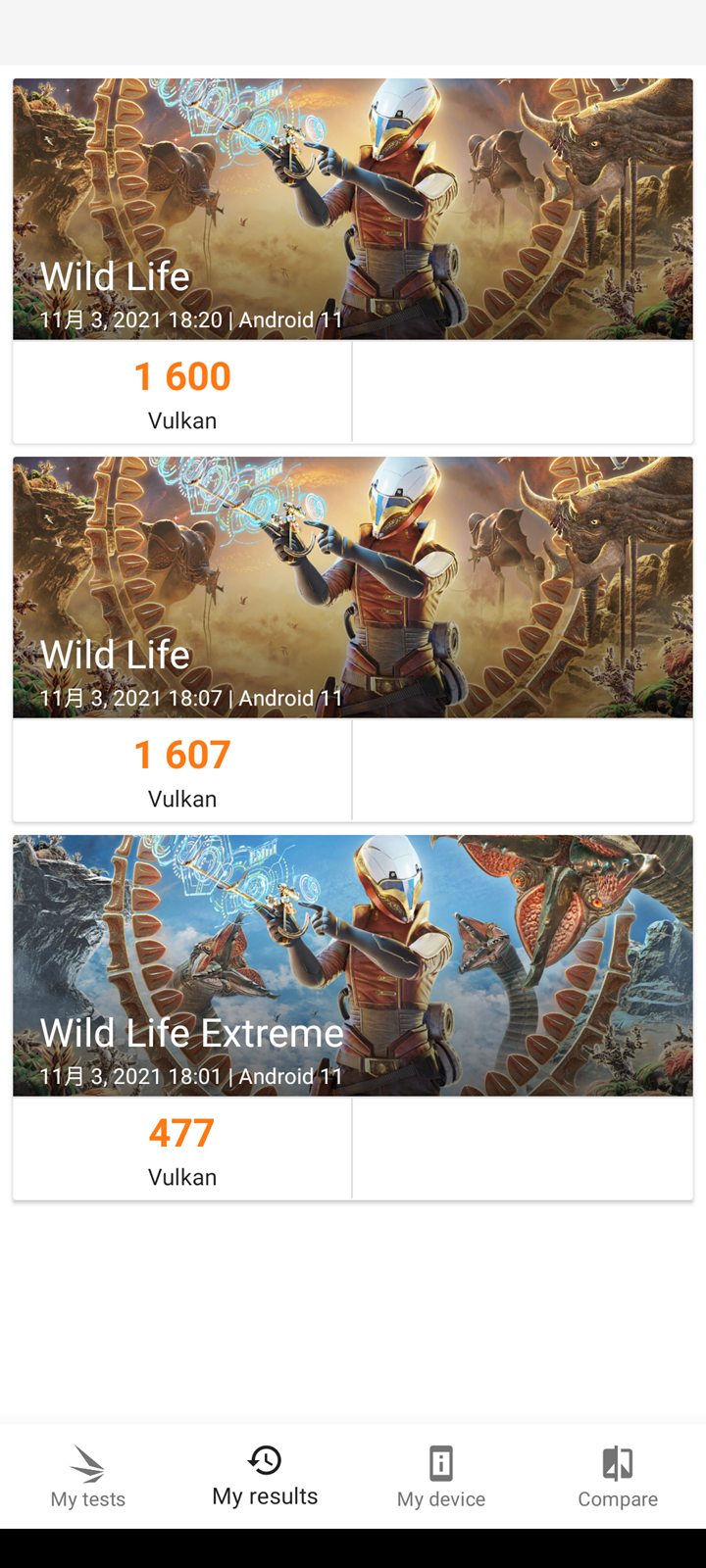Click empty panel beside the 477 score

click(522, 1149)
